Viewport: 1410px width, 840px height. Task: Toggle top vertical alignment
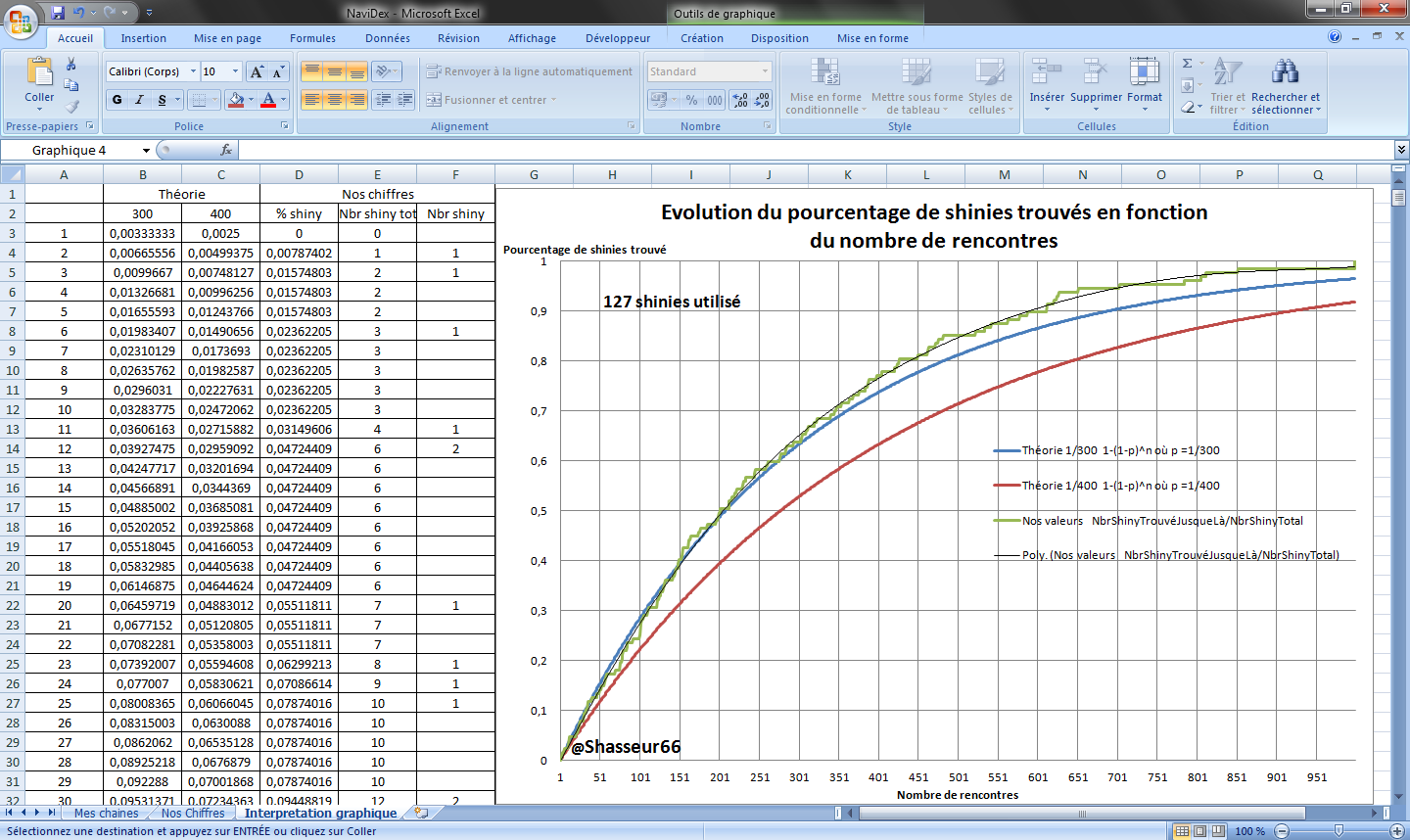coord(311,71)
